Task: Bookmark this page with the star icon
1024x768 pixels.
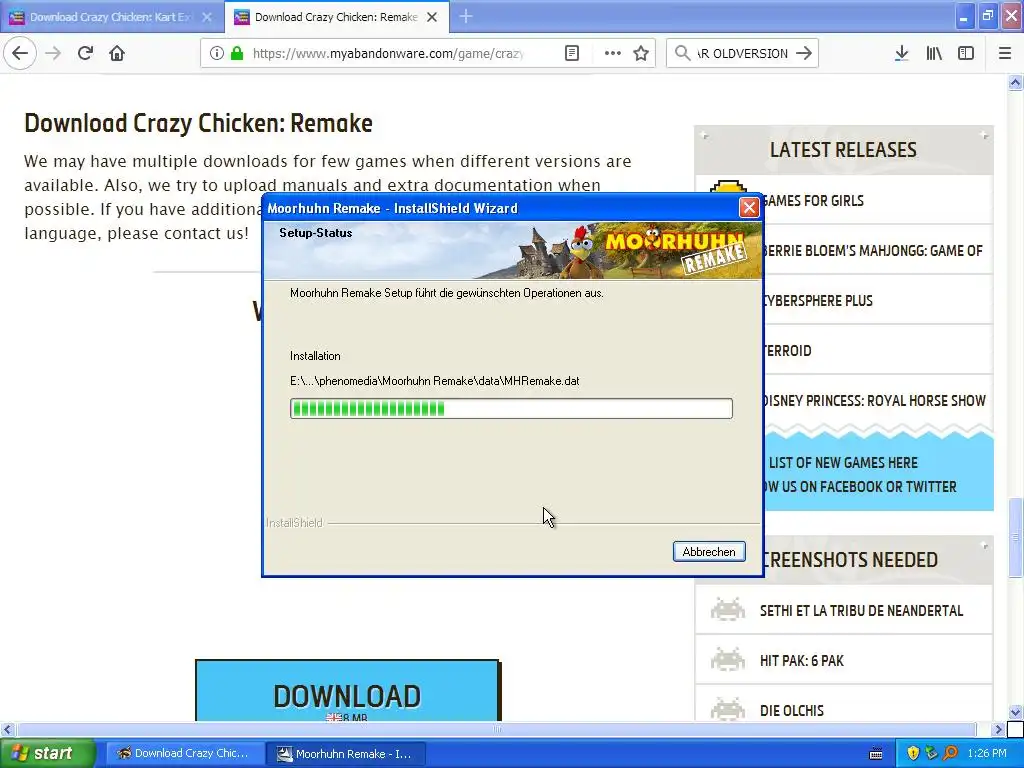Action: click(641, 53)
